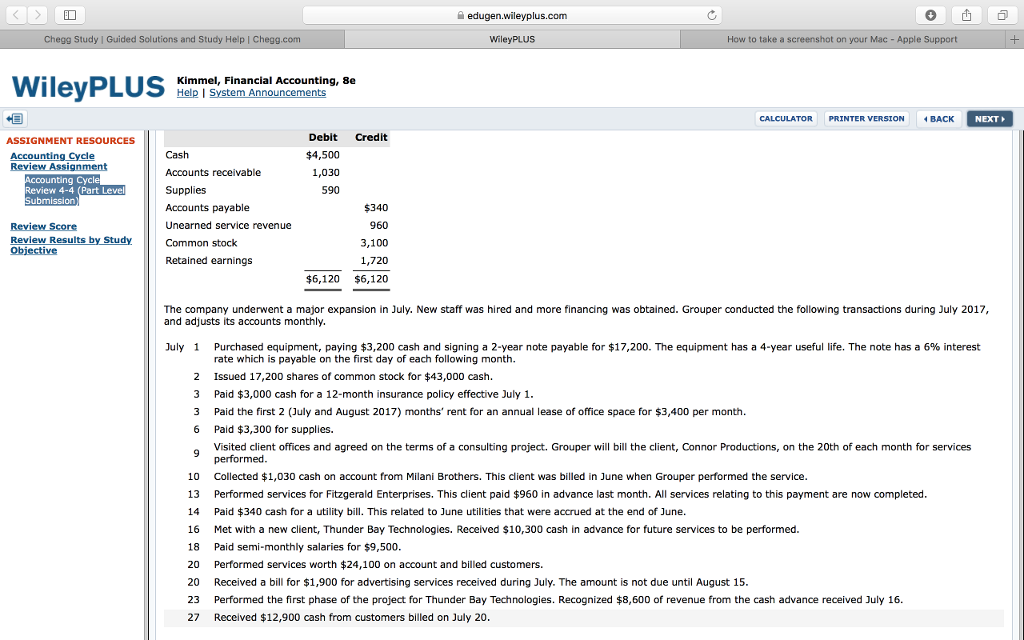
Task: Click 'Received a bill for $1,900 for advertising' line
Action: click(x=481, y=583)
